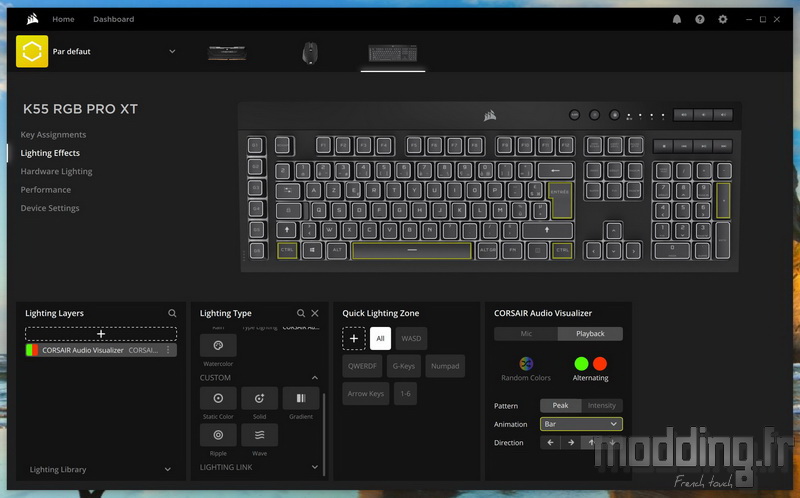This screenshot has width=800, height=498.
Task: Click the spacebar on keyboard preview
Action: (412, 251)
